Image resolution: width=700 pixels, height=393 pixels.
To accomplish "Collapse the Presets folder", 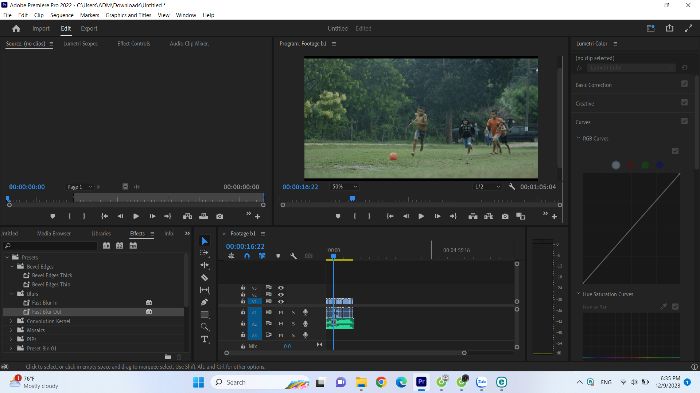I will pos(7,258).
